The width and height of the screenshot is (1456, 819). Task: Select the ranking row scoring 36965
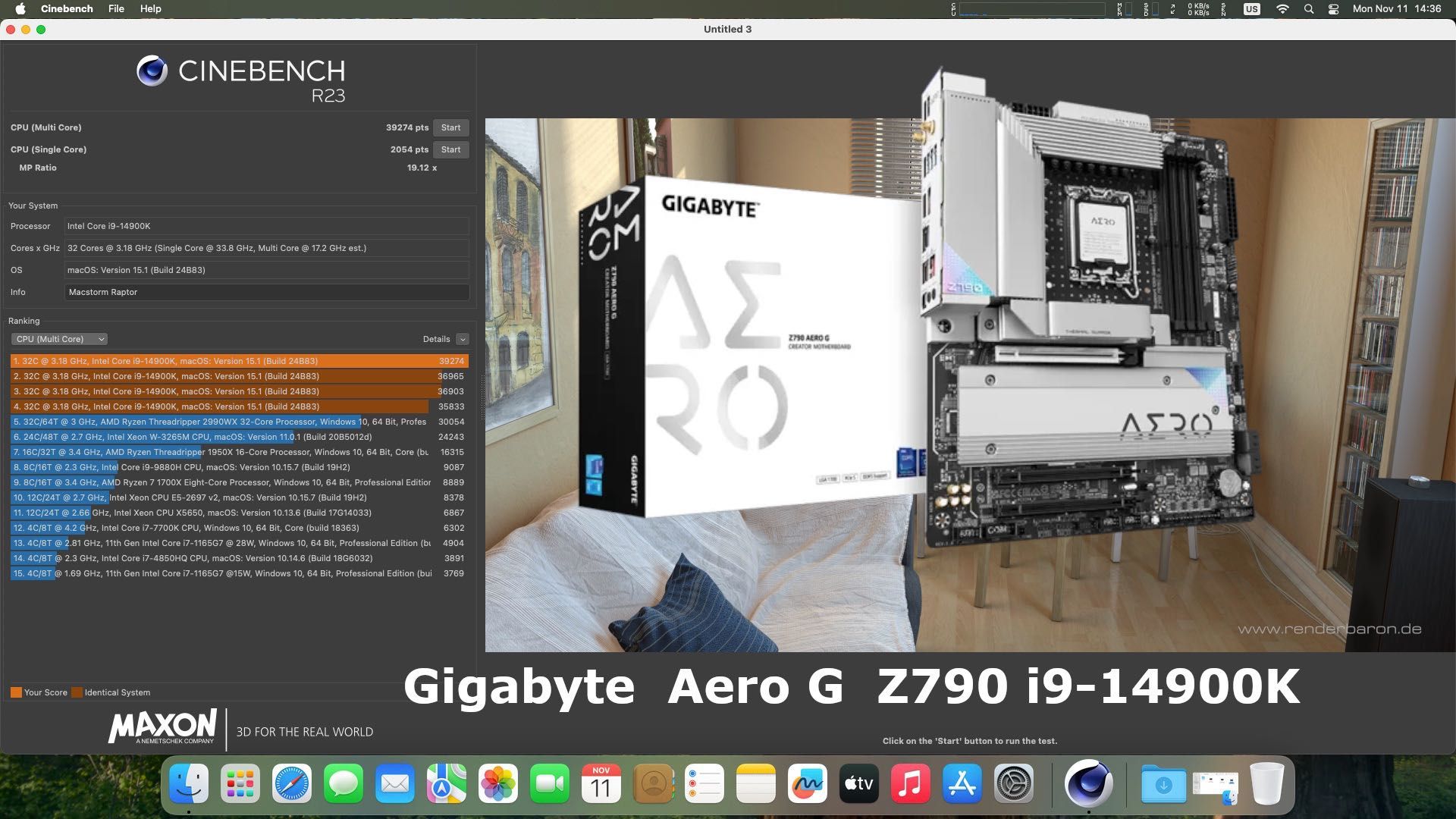pyautogui.click(x=240, y=376)
